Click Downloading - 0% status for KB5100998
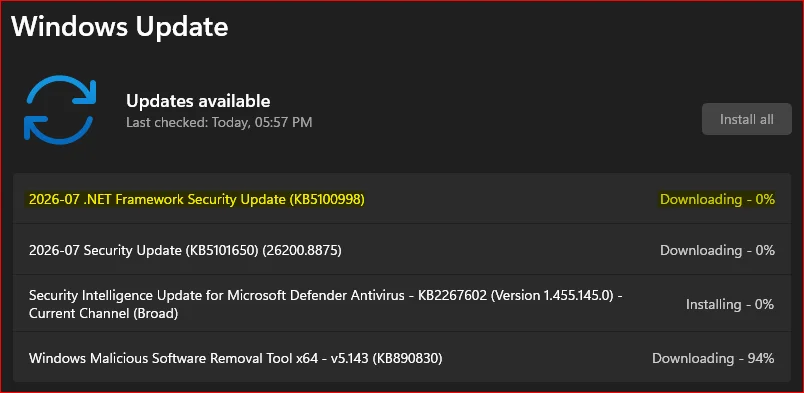804x393 pixels. coord(717,199)
